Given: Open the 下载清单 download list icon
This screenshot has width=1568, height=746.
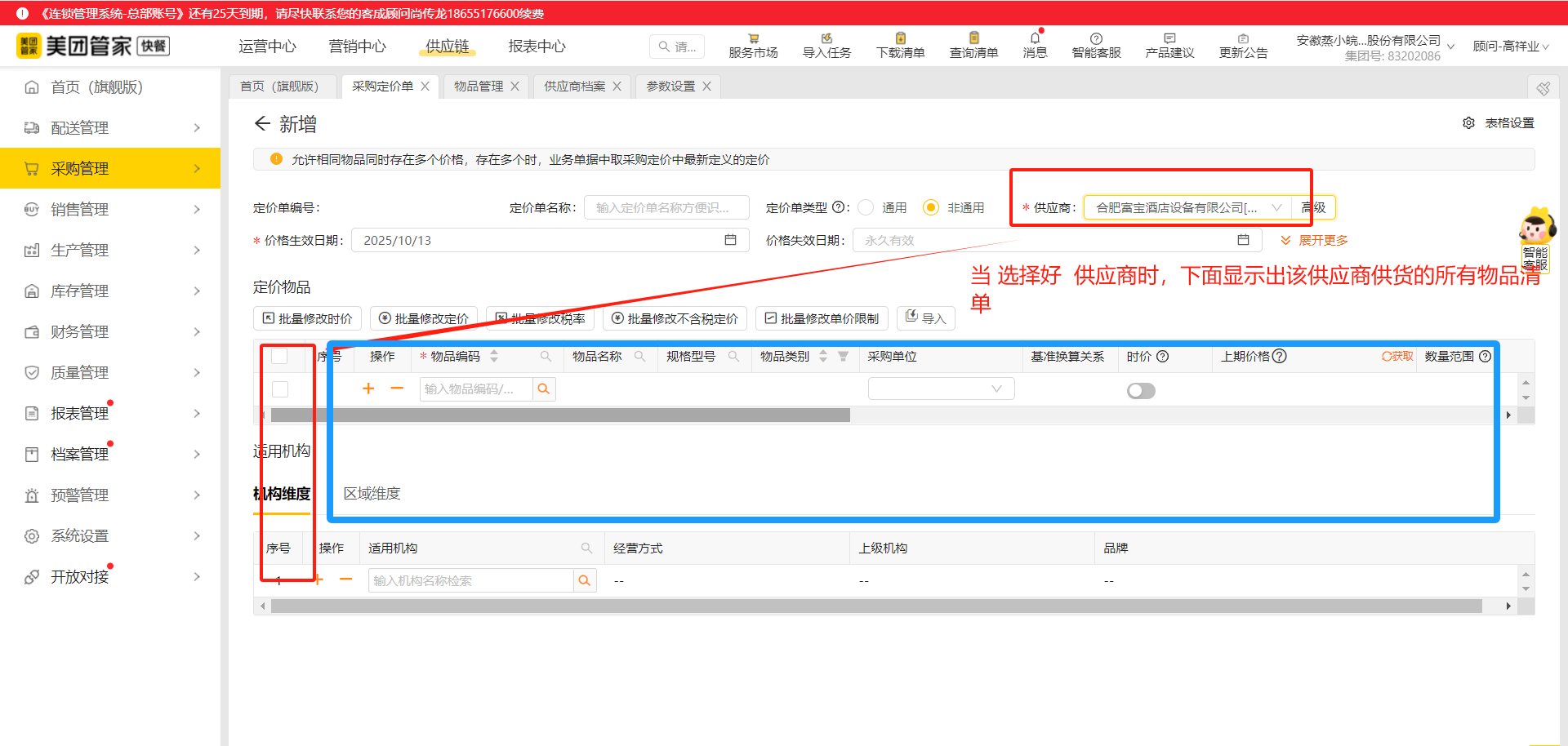Looking at the screenshot, I should 899,45.
